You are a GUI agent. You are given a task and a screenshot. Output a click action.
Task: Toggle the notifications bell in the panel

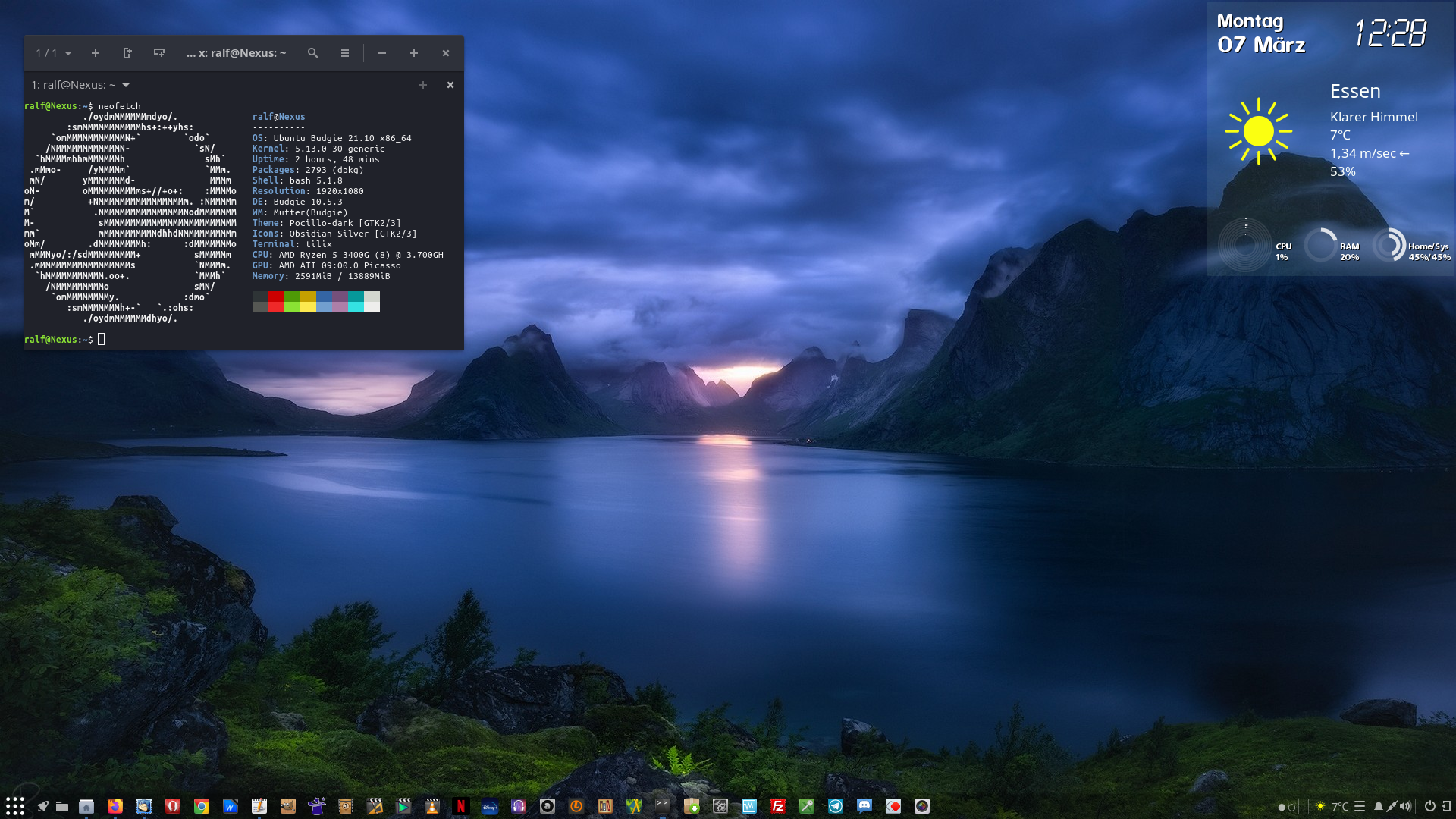(x=1379, y=806)
